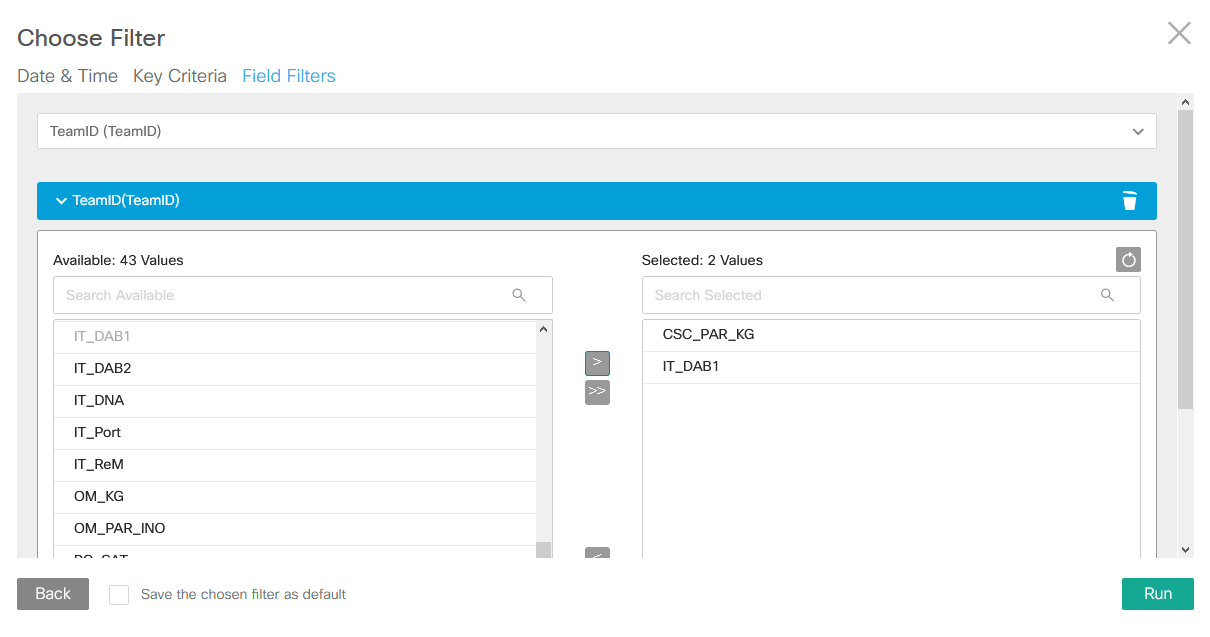Move item back left with < button
This screenshot has height=637, width=1210.
pyautogui.click(x=597, y=554)
